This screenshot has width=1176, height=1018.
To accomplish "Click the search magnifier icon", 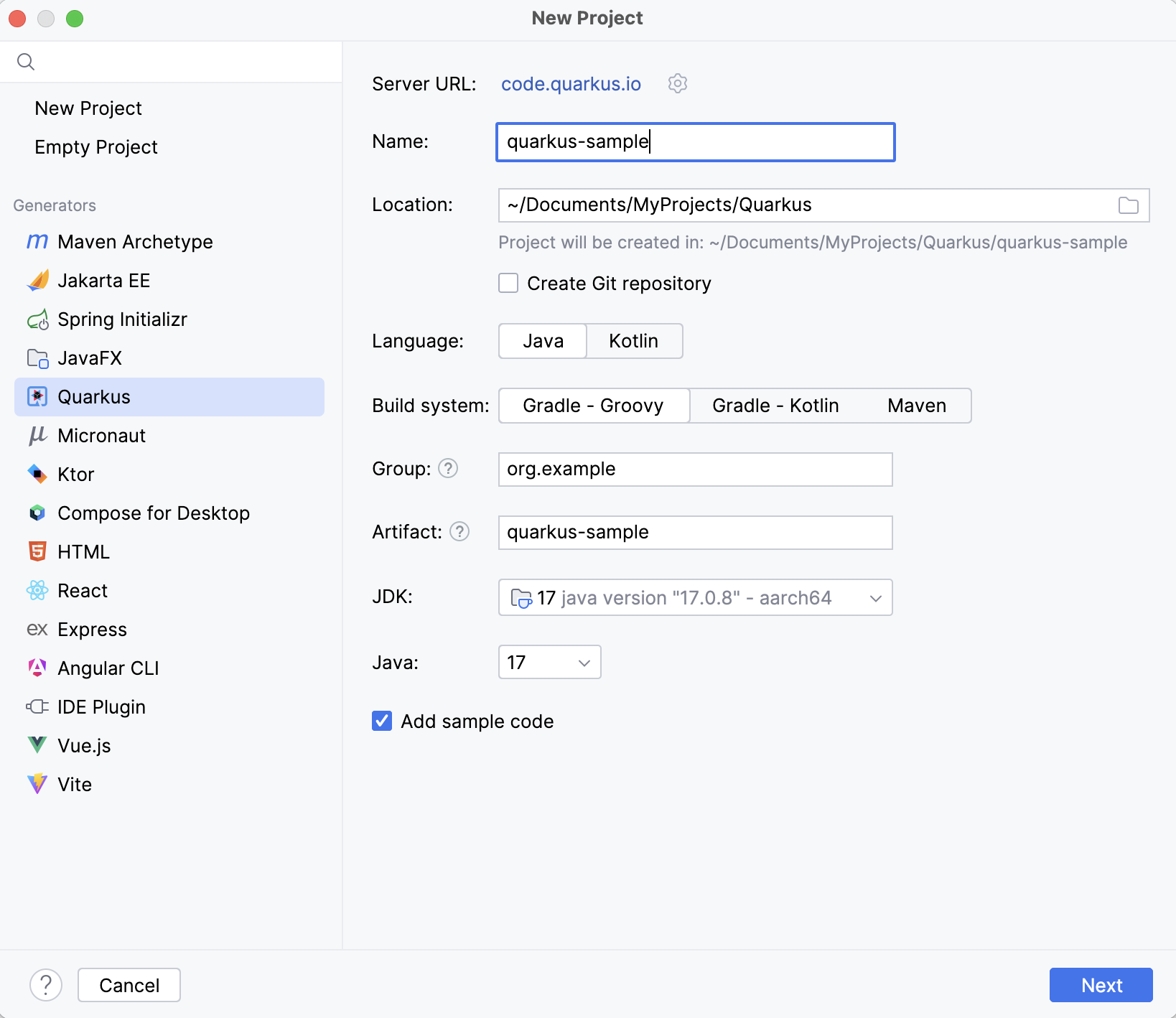I will 26,62.
